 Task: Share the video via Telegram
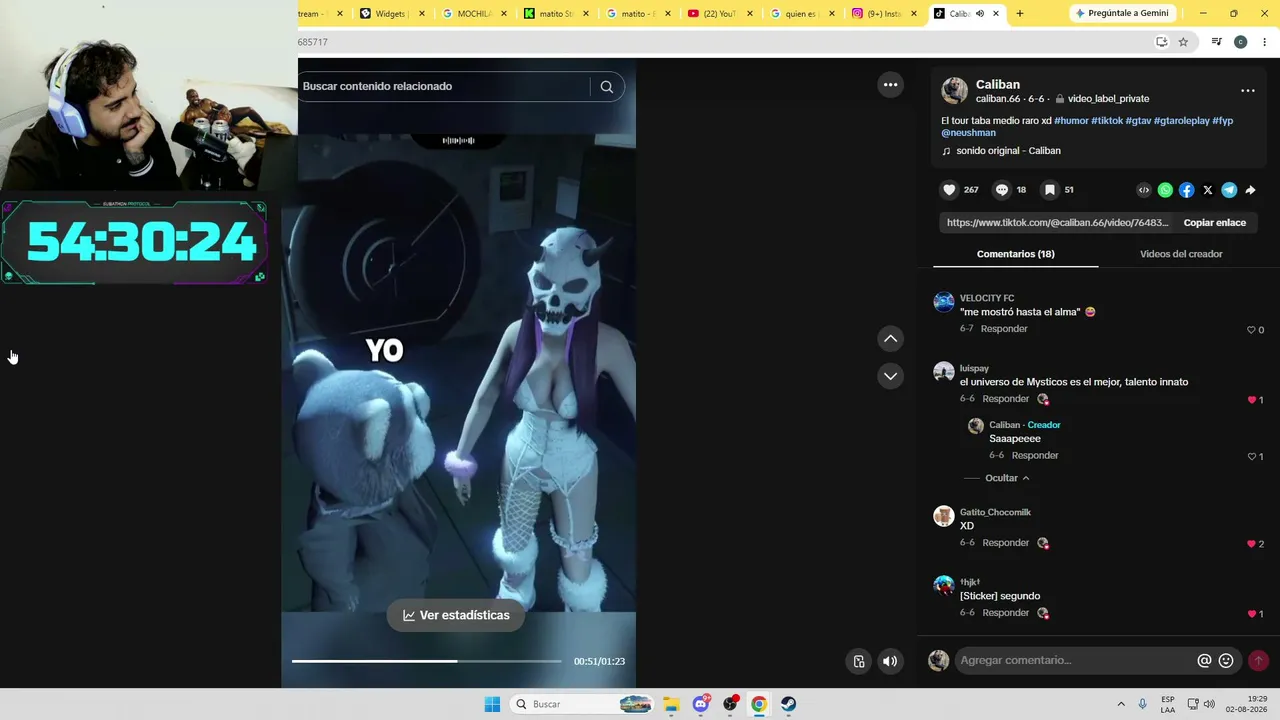1229,190
